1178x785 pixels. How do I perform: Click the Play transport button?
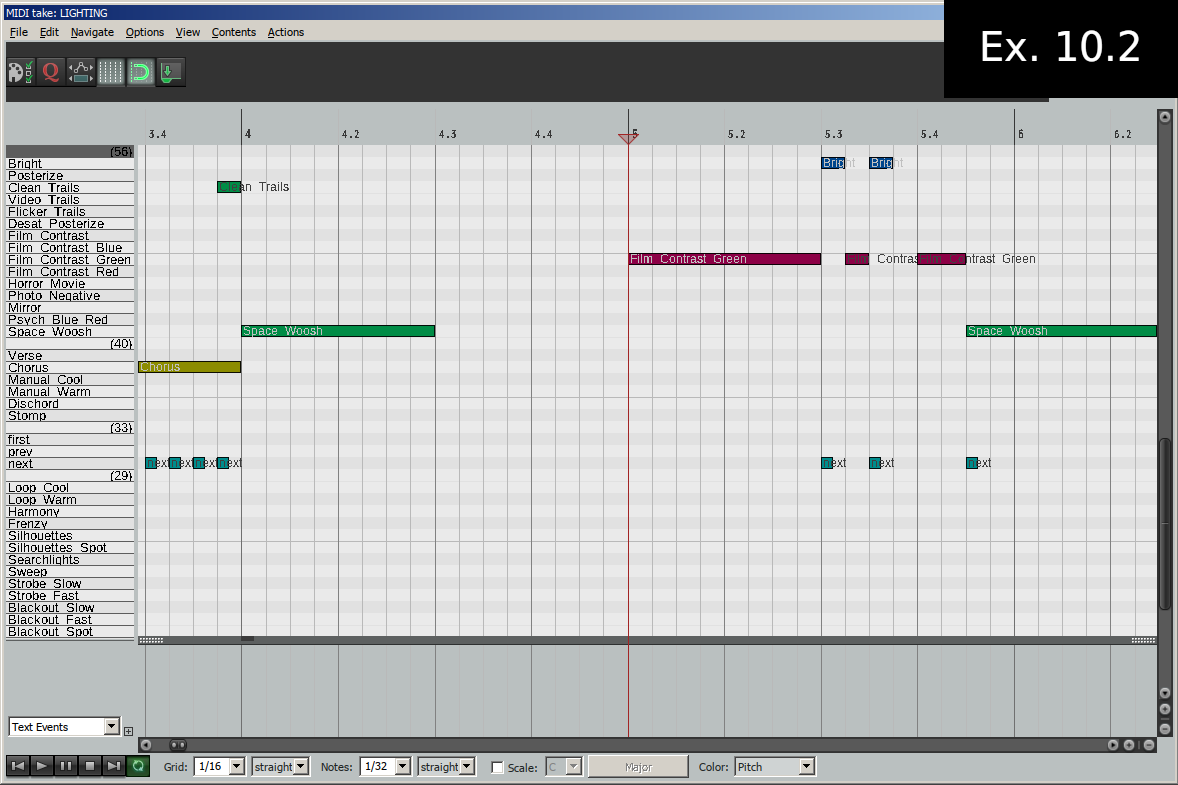click(x=42, y=765)
